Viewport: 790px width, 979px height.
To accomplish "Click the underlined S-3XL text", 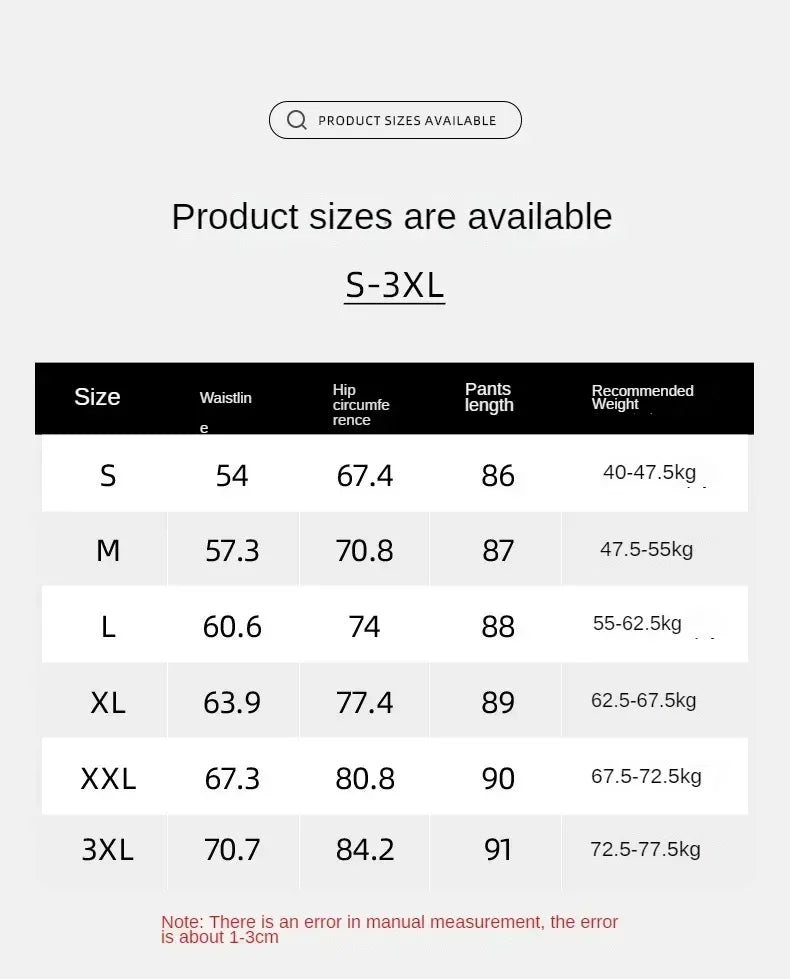I will pyautogui.click(x=395, y=285).
